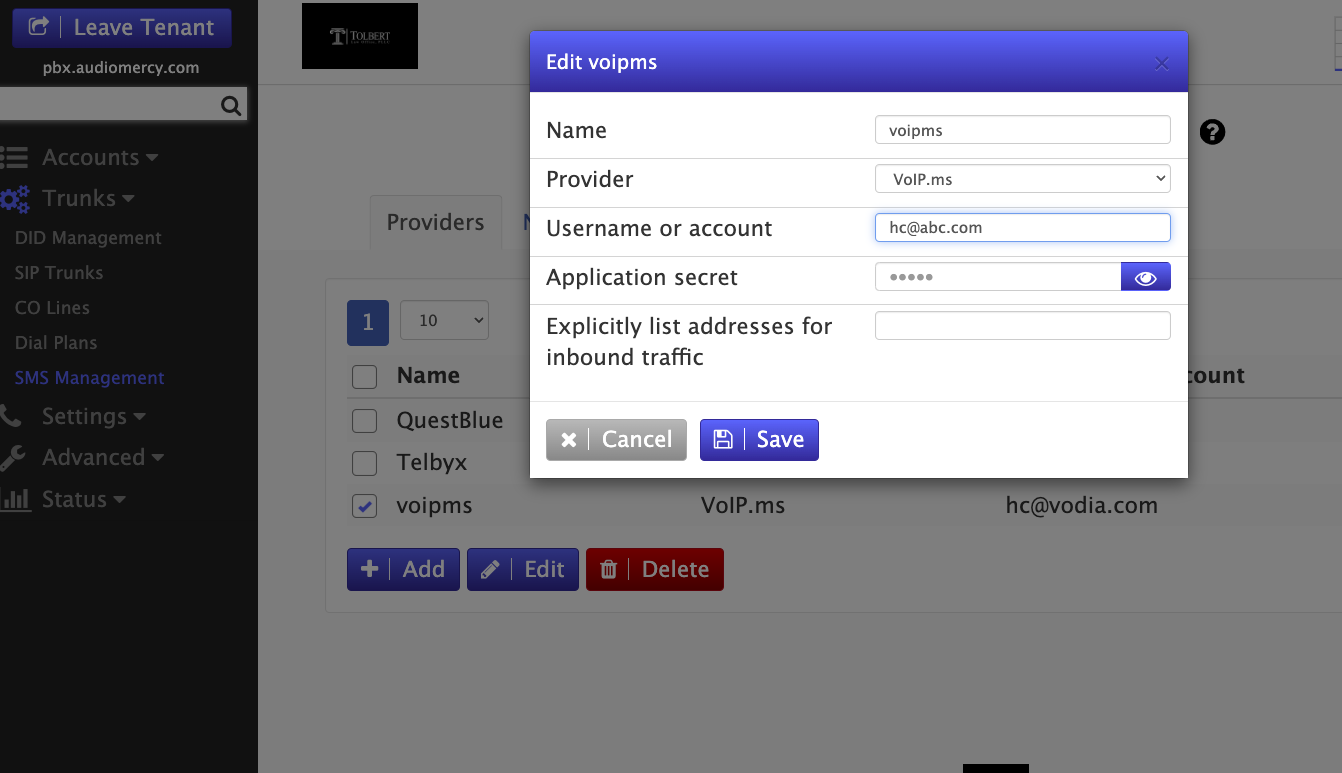This screenshot has height=773, width=1342.
Task: Click the Name input field
Action: coord(1022,130)
